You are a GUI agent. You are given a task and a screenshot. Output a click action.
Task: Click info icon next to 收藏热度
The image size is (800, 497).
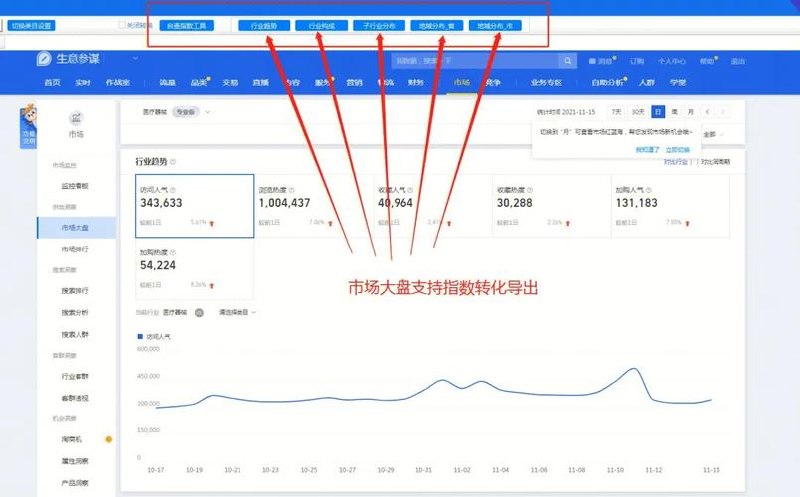[530, 190]
